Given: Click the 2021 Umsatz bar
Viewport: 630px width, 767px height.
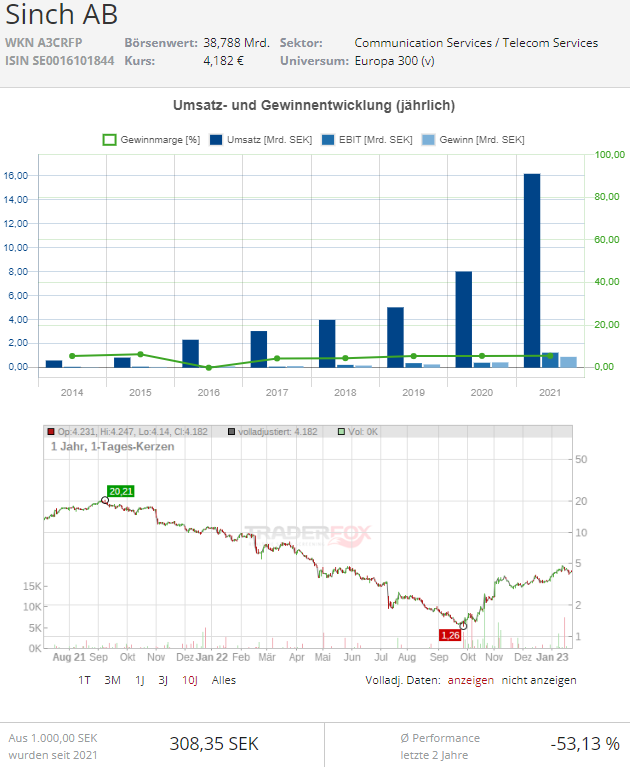Looking at the screenshot, I should pyautogui.click(x=532, y=271).
